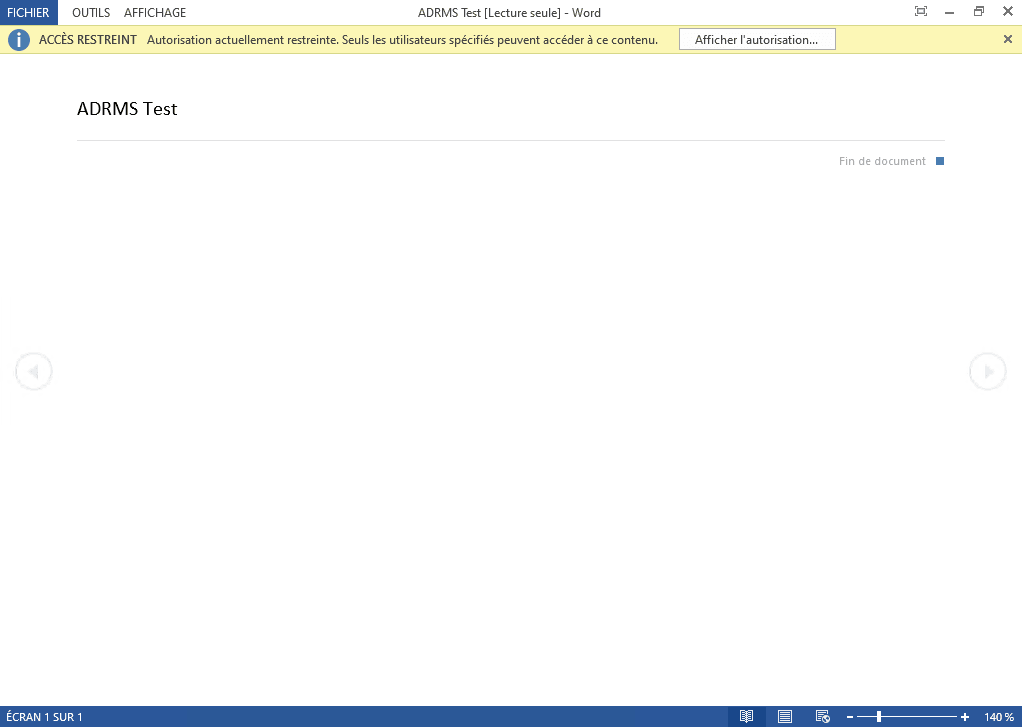Open the OUTILS menu
The width and height of the screenshot is (1022, 727).
tap(91, 13)
